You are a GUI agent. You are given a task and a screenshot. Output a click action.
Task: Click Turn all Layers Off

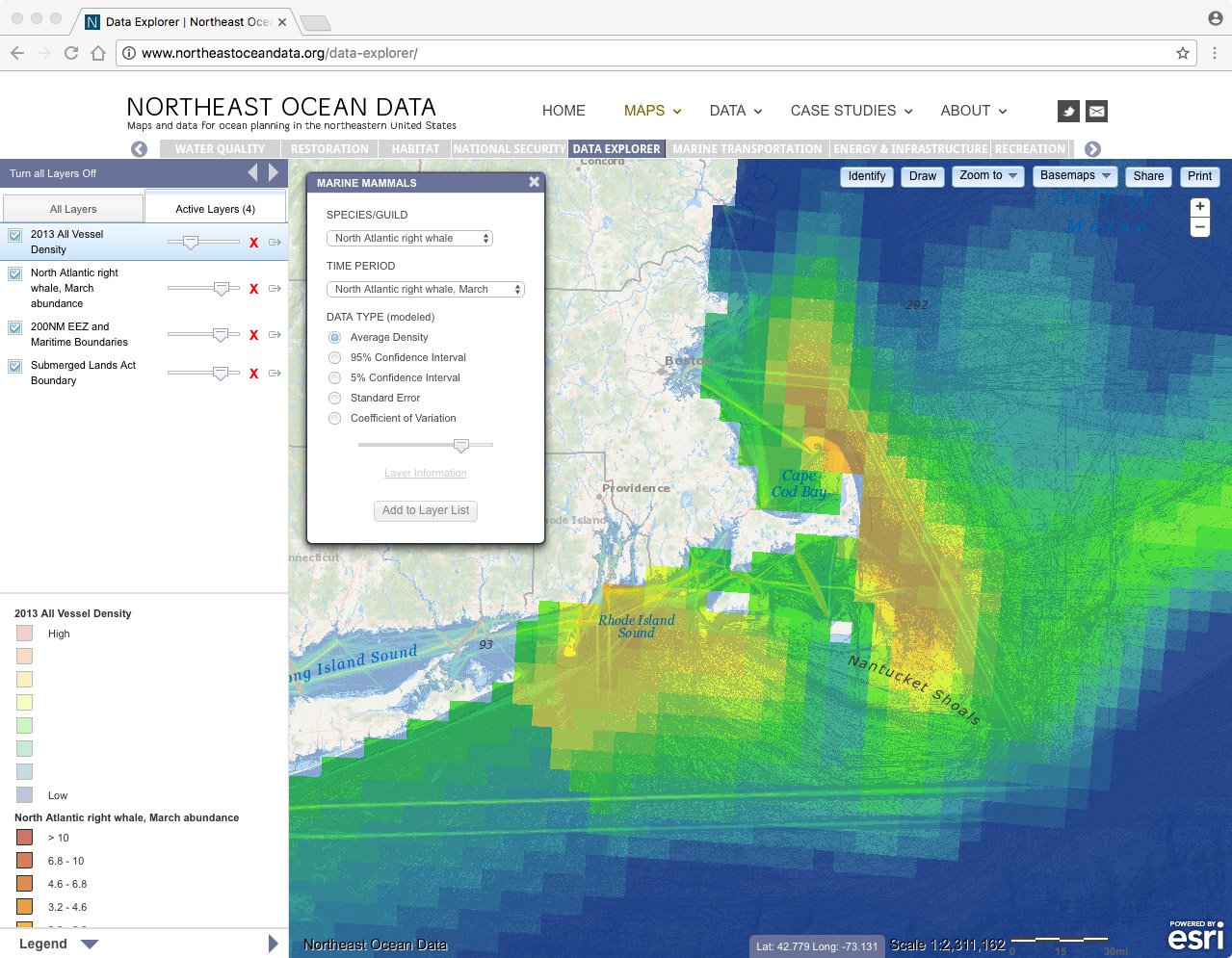click(53, 173)
